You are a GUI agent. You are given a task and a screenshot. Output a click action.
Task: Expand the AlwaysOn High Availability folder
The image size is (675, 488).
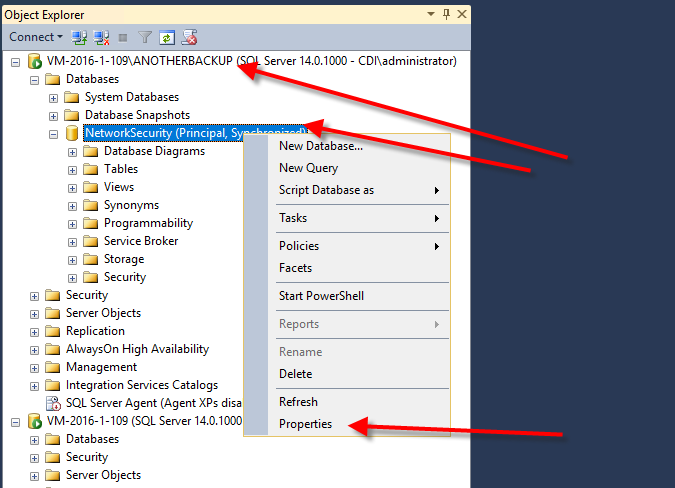click(34, 350)
